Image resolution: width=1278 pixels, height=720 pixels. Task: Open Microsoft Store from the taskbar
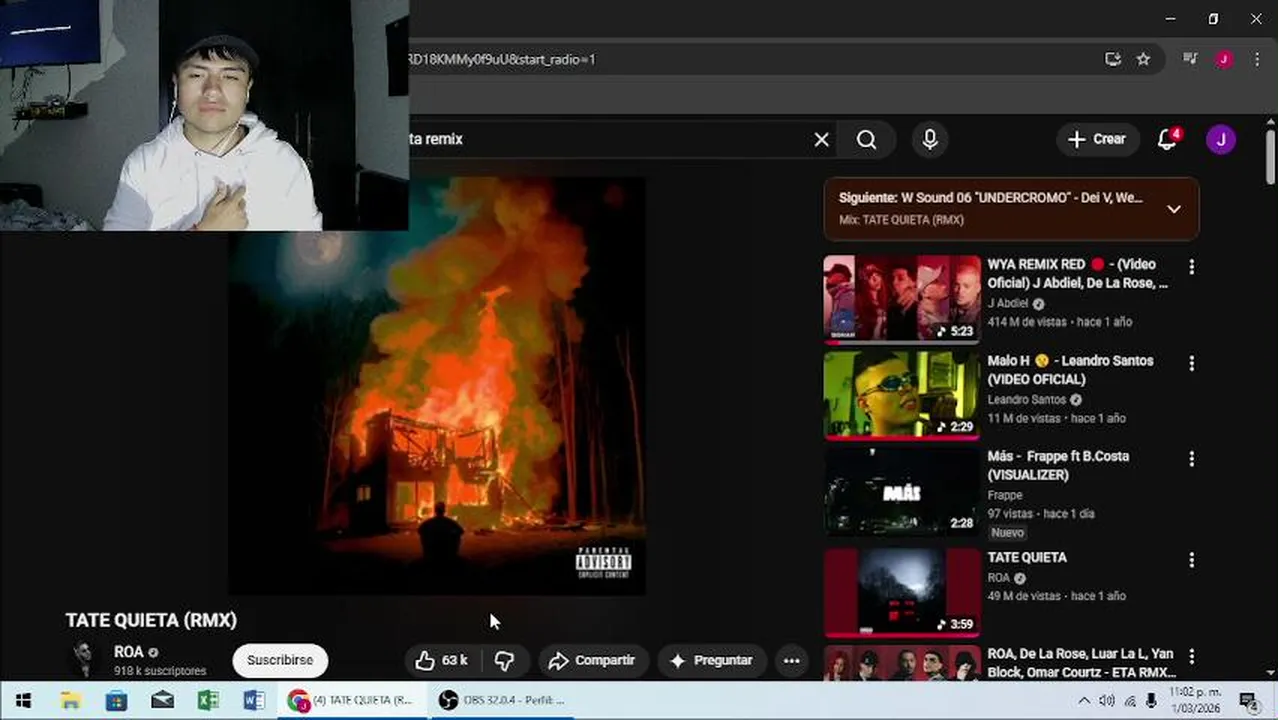click(116, 700)
